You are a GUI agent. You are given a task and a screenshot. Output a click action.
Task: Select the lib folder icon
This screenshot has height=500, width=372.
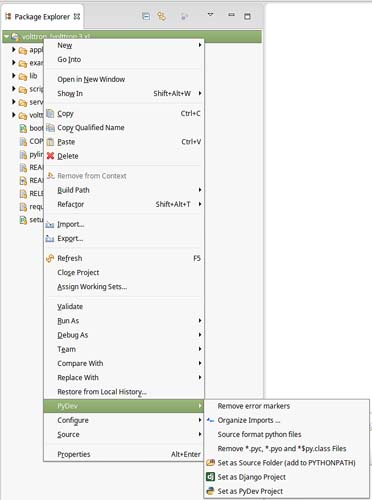(x=23, y=77)
